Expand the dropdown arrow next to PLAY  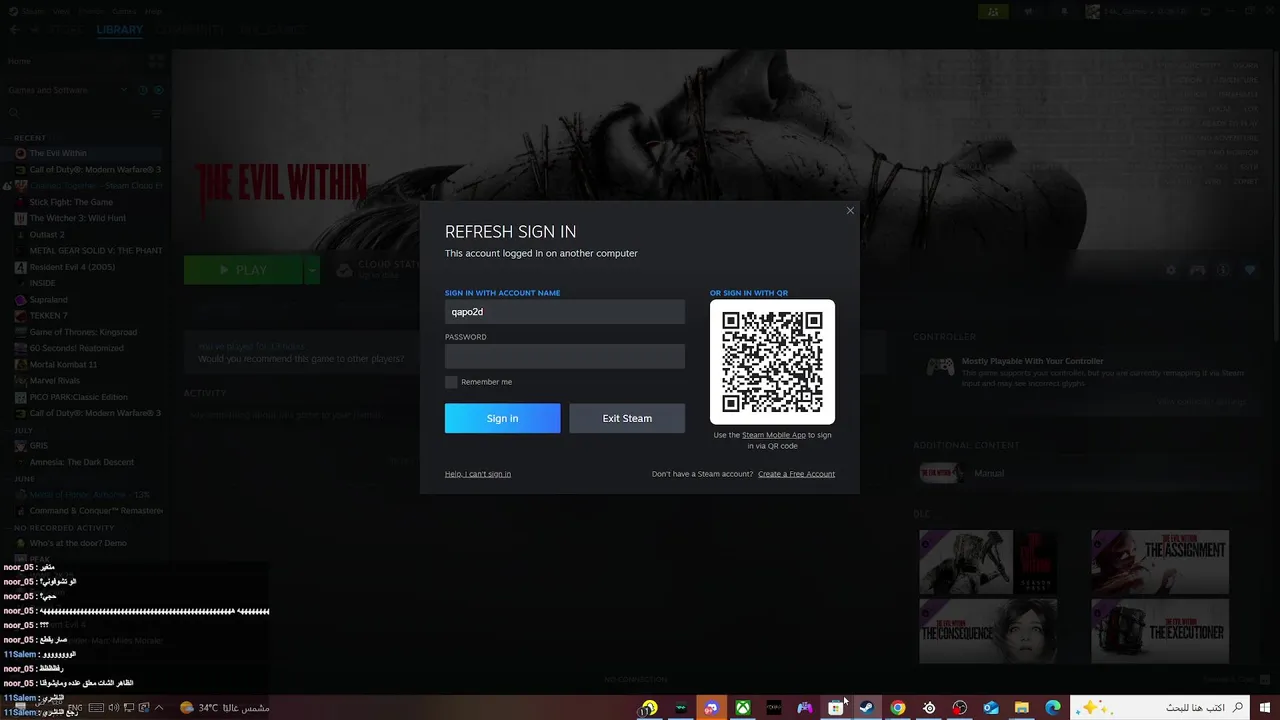click(x=312, y=270)
